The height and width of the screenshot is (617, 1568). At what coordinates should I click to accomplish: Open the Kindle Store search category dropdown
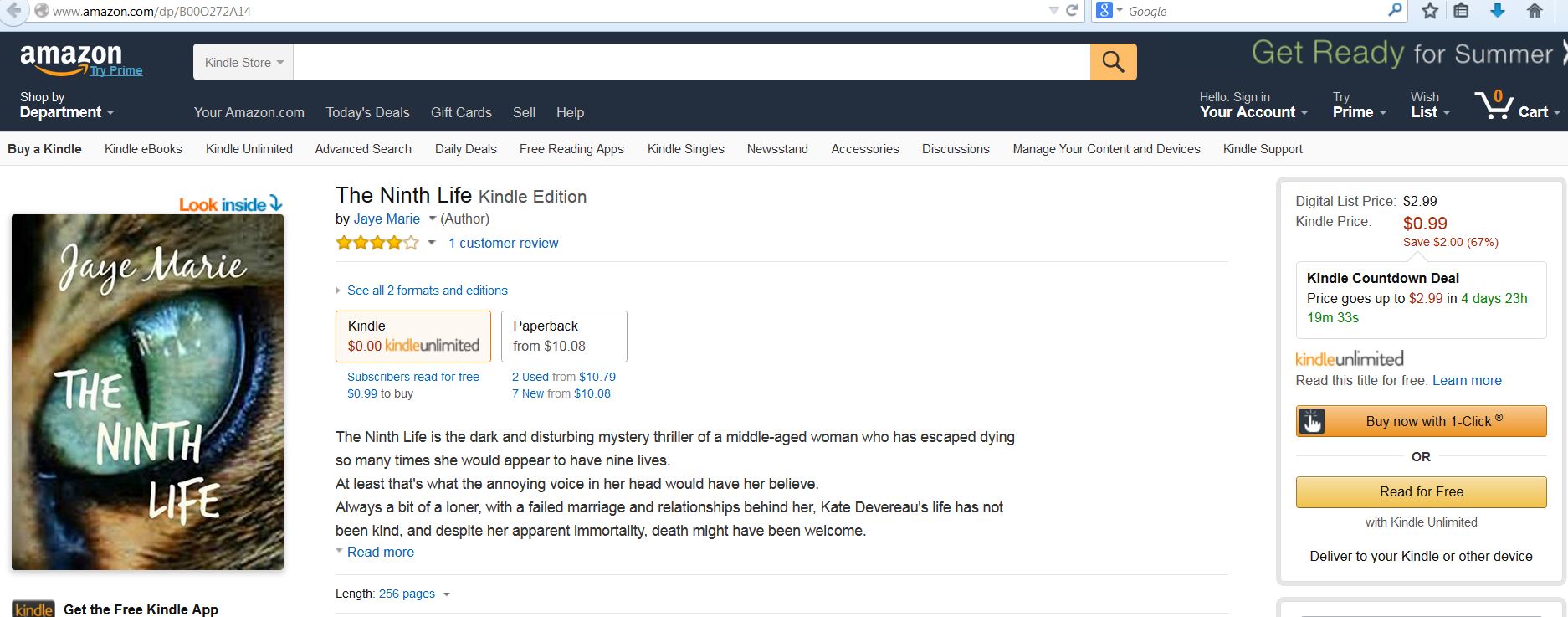tap(243, 63)
